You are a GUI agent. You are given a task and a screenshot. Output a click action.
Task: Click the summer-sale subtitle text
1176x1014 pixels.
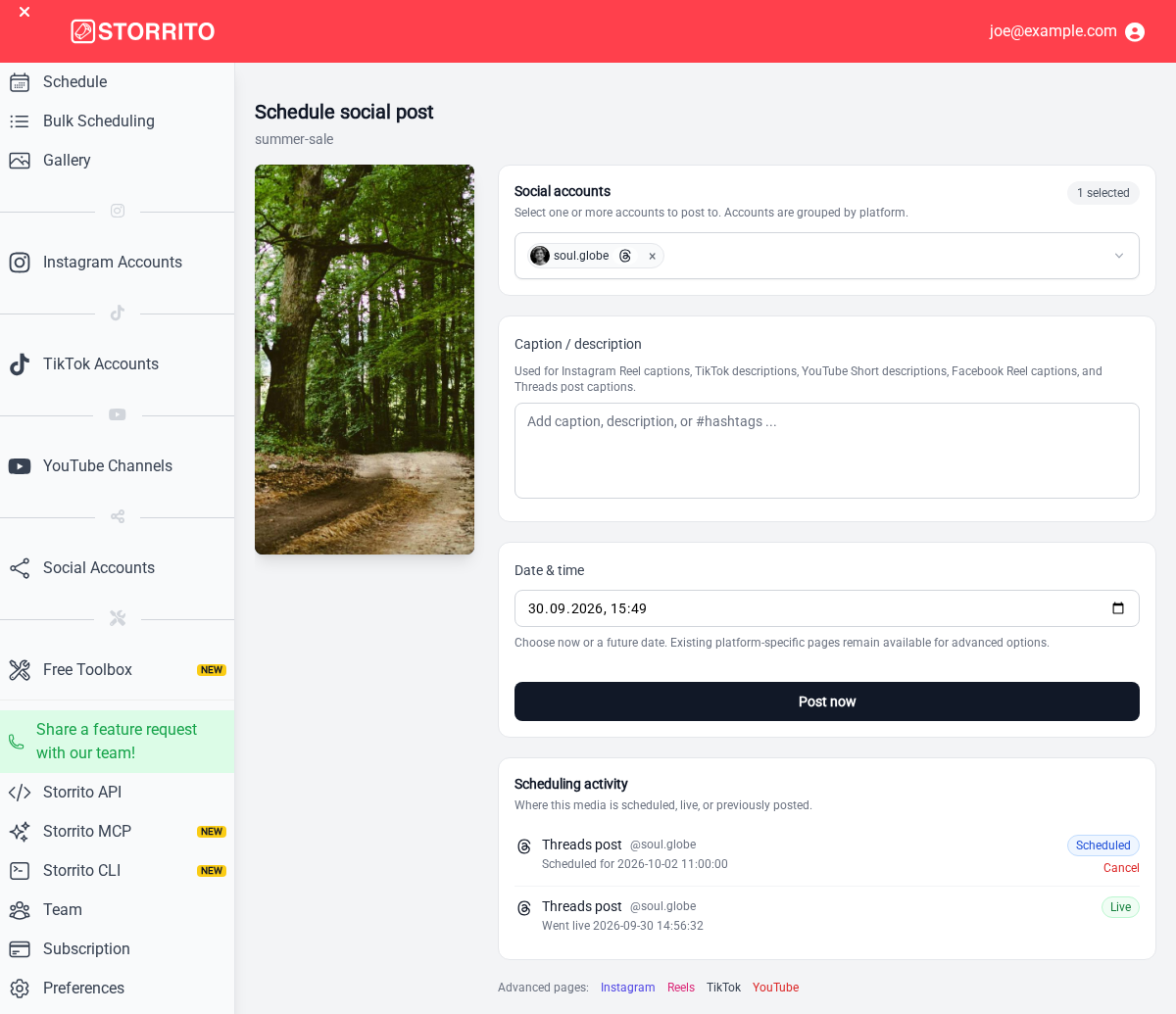[294, 139]
